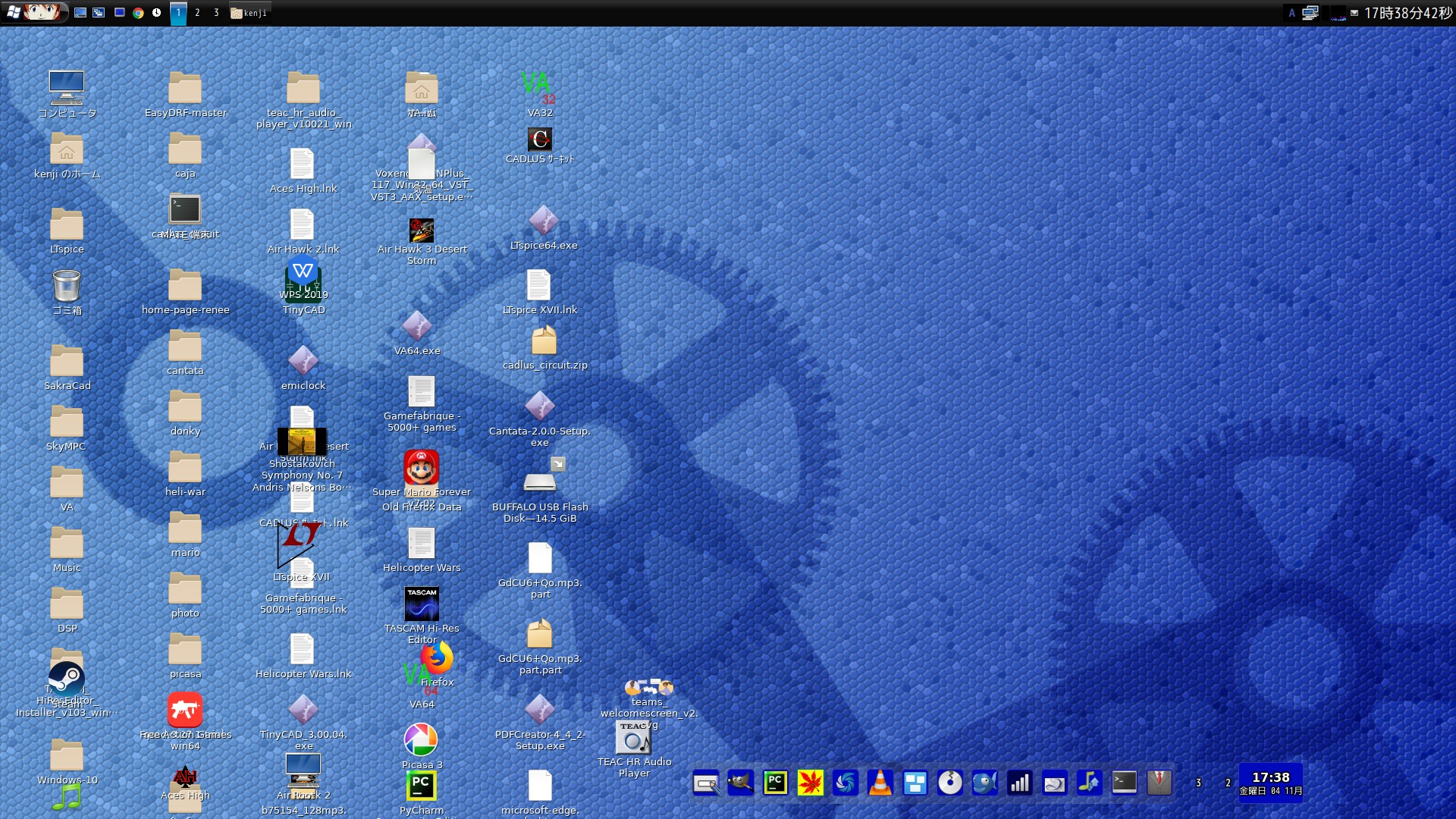The width and height of the screenshot is (1456, 819).
Task: Open GIMP from the bottom dock
Action: point(740,783)
